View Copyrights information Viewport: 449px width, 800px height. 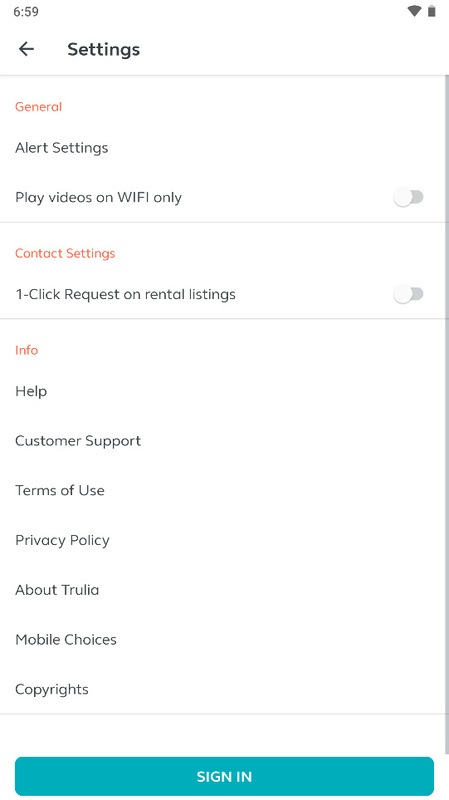[223, 689]
